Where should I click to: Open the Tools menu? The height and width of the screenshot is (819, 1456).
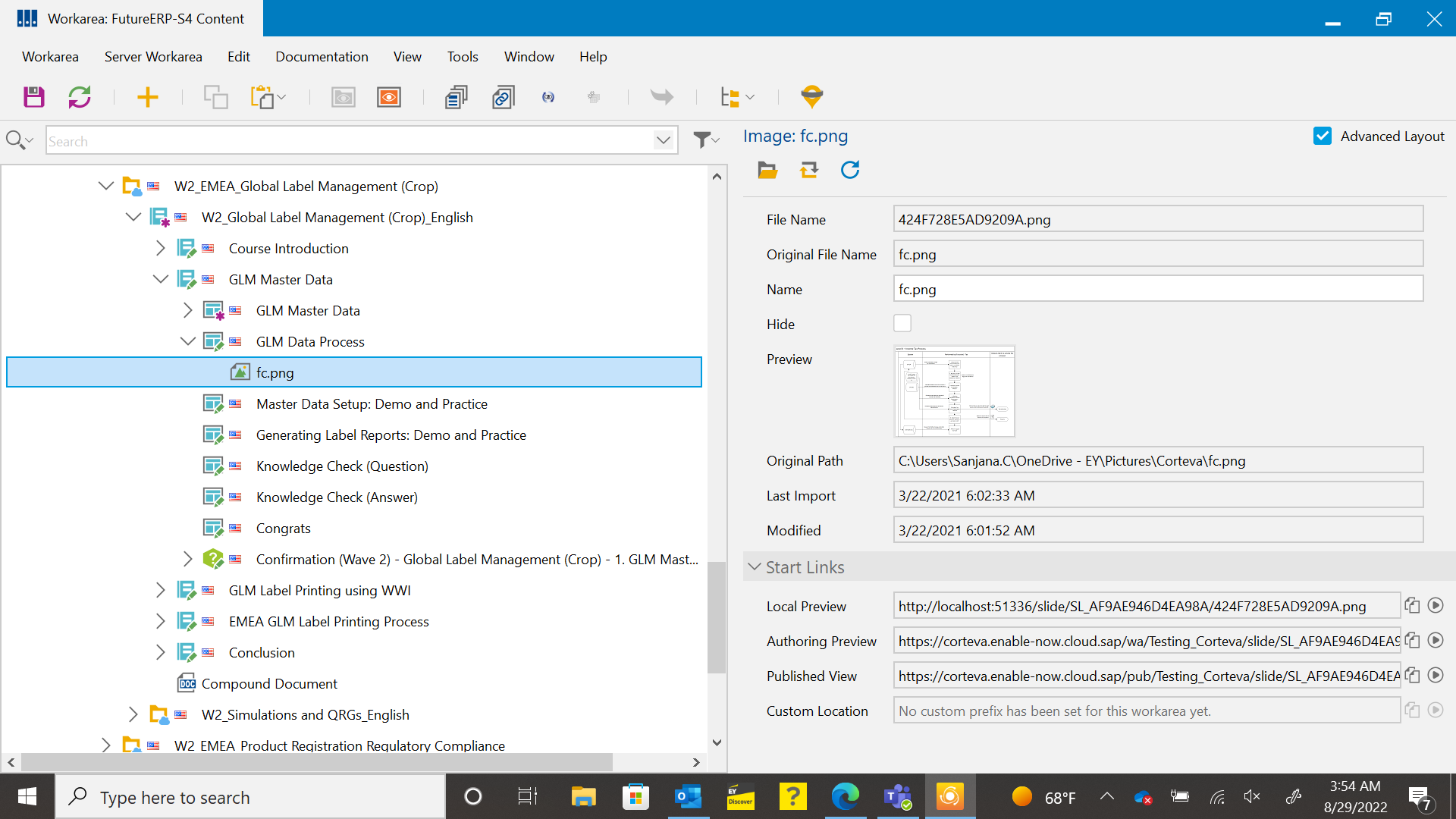click(x=462, y=57)
